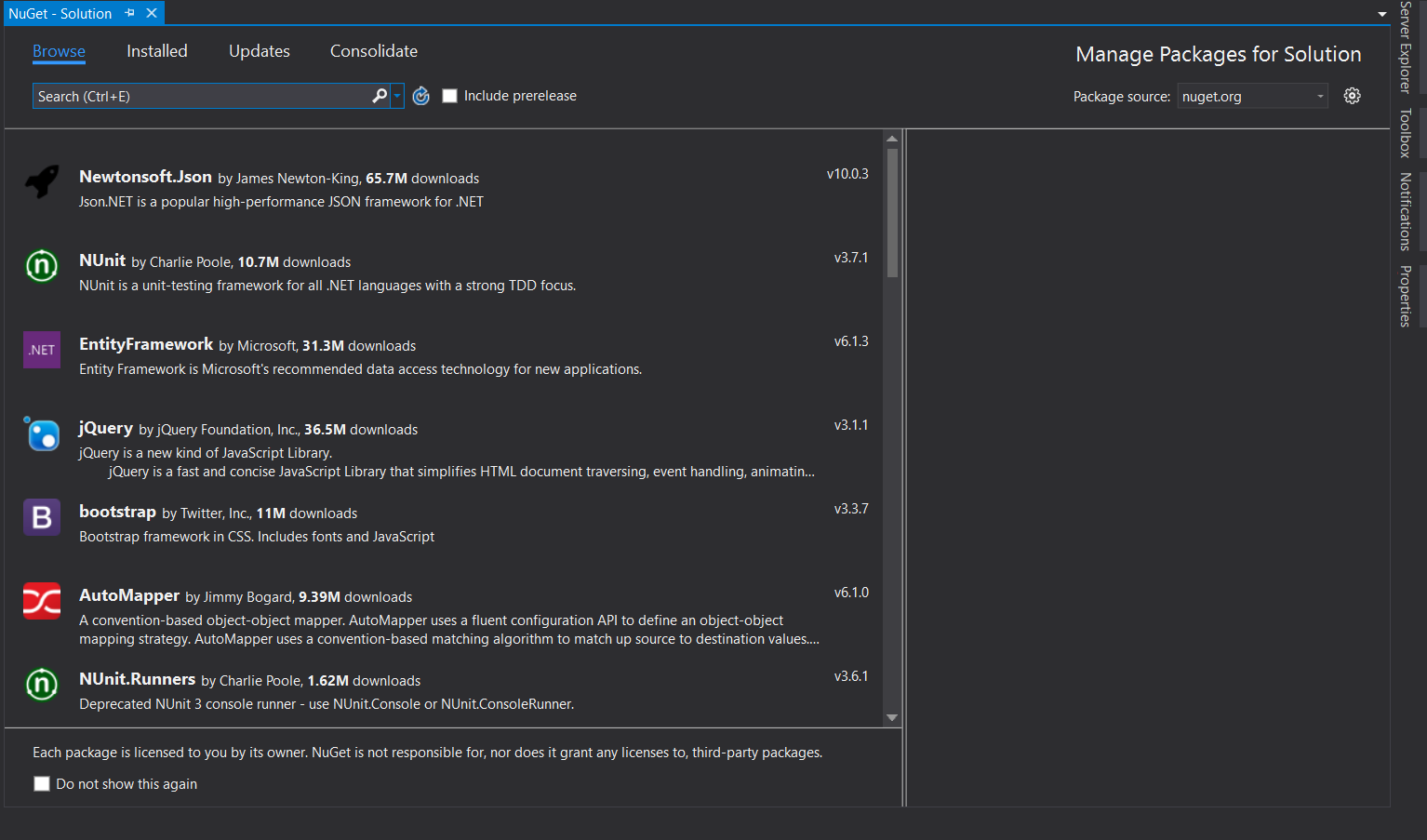Click the Deprecated NUnit 3 console runner text

pos(327,704)
